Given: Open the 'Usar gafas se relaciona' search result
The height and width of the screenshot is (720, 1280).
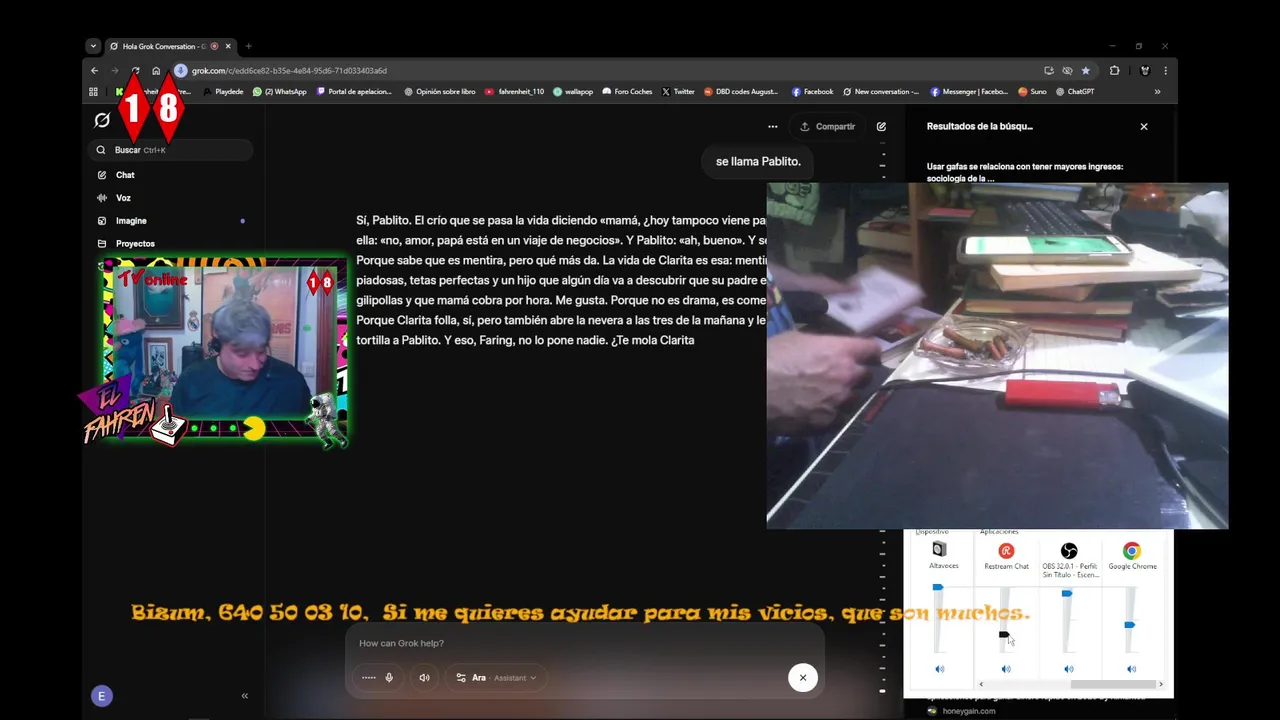Looking at the screenshot, I should point(1024,172).
